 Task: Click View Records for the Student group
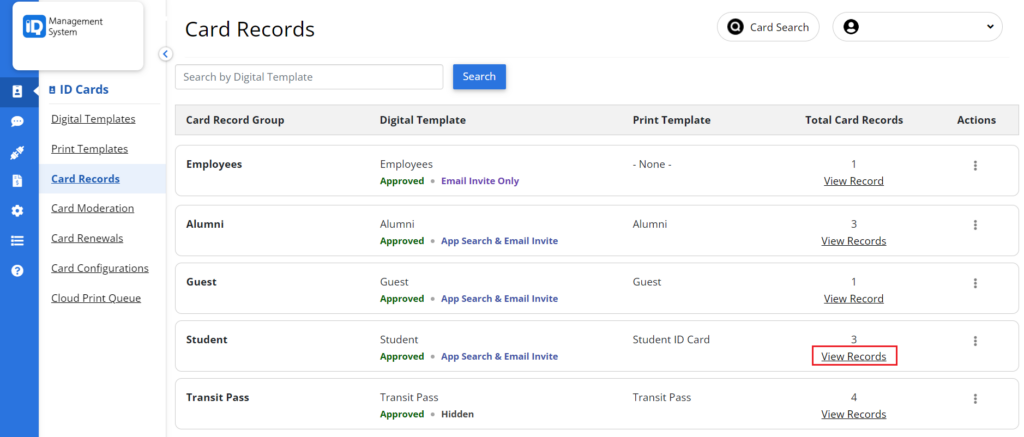[853, 356]
